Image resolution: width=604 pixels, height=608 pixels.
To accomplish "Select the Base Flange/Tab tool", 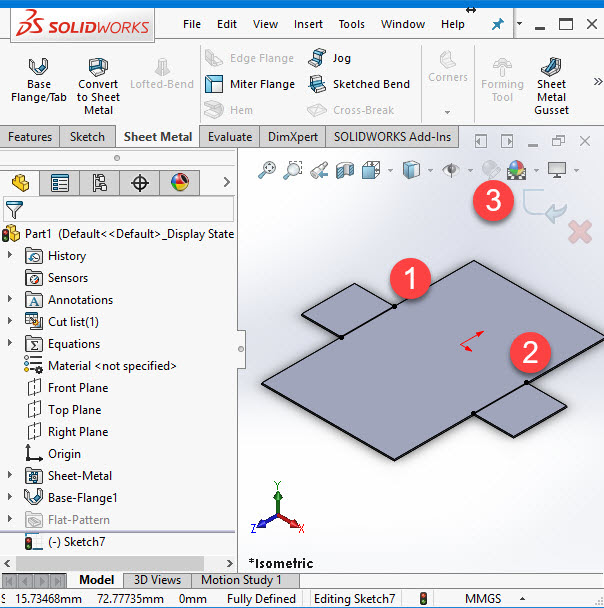I will [38, 80].
